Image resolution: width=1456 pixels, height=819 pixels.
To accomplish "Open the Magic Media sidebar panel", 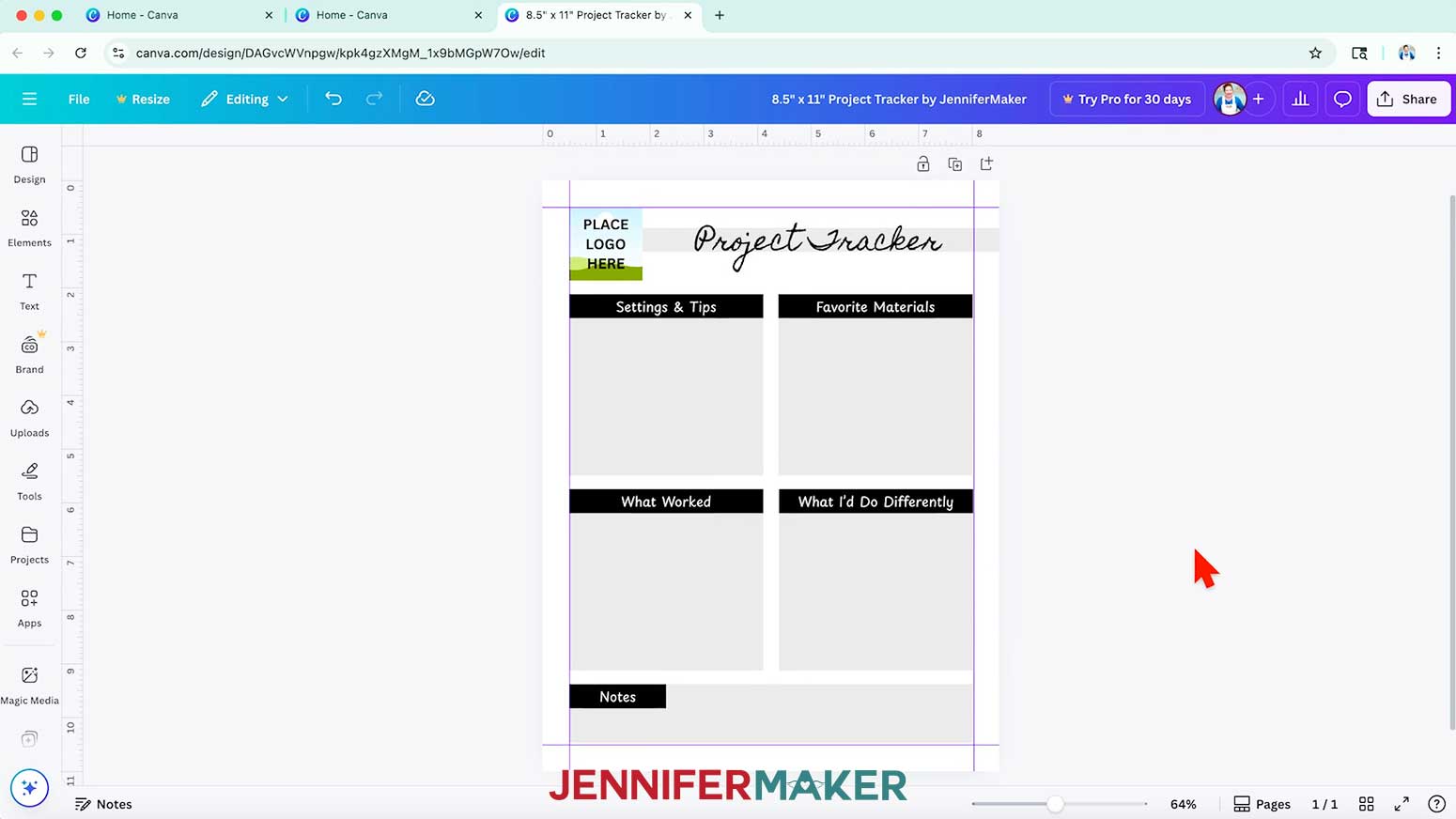I will [x=29, y=686].
